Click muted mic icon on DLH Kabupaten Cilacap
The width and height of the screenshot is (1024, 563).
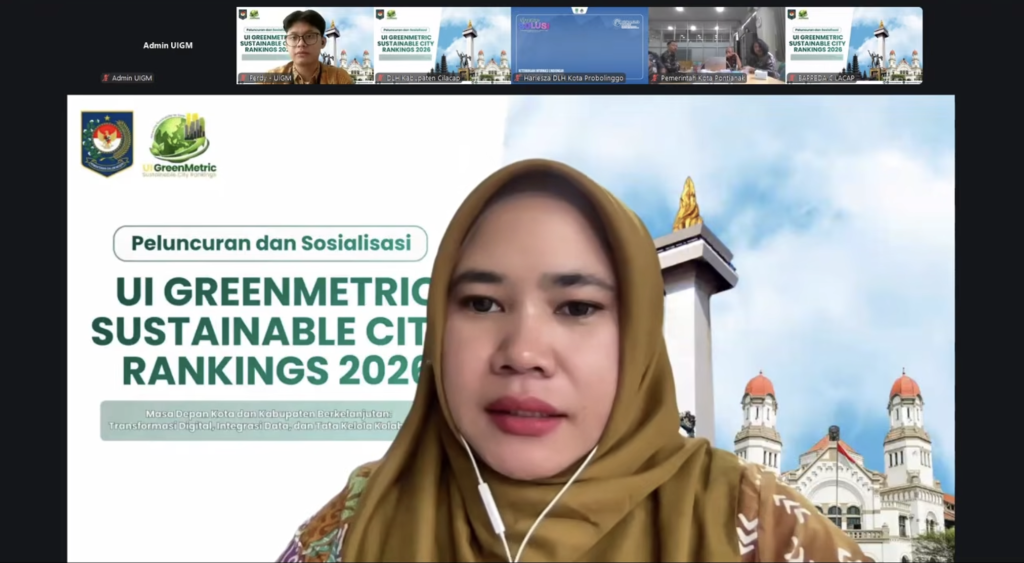pos(381,78)
